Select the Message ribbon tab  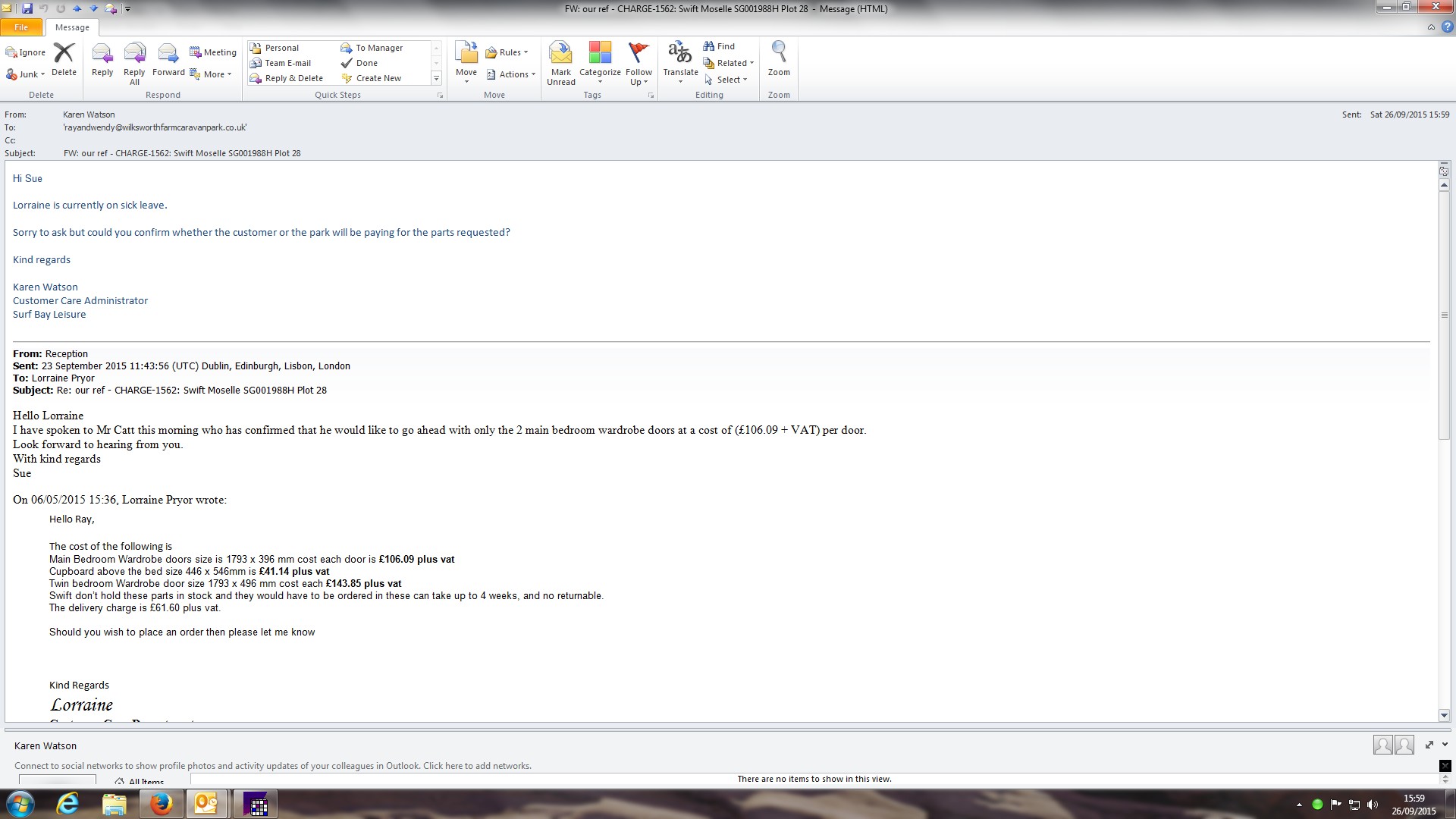tap(72, 27)
